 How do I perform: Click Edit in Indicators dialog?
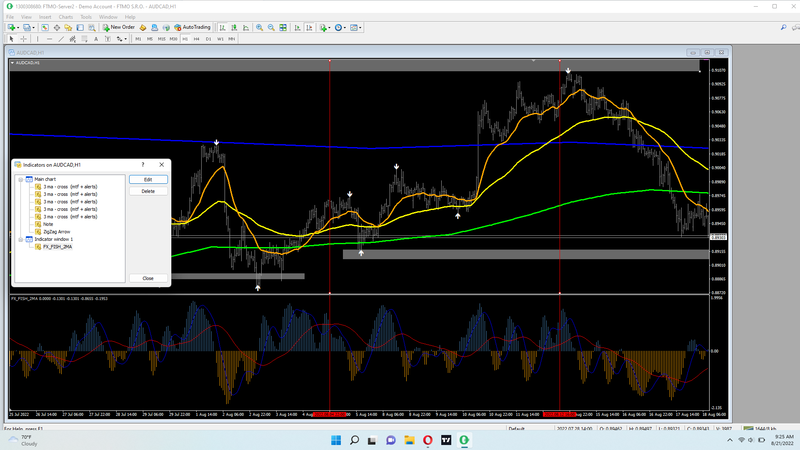(x=148, y=180)
